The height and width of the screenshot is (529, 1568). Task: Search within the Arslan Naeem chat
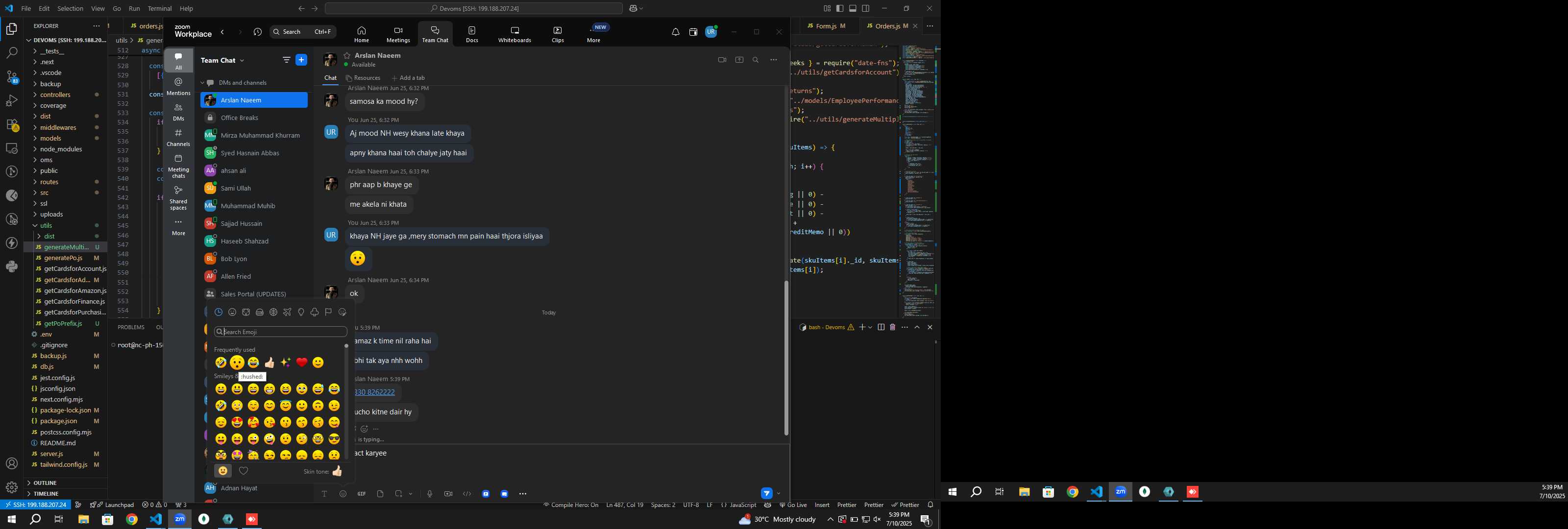coord(756,60)
